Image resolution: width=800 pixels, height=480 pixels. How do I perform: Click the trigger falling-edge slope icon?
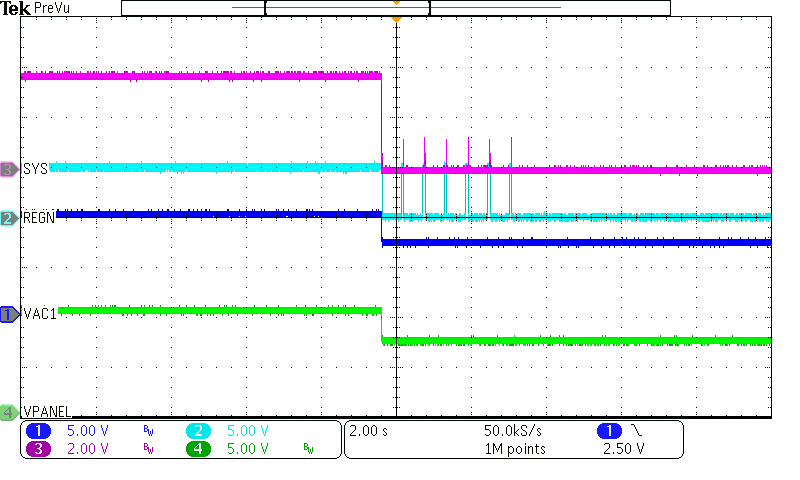tap(637, 430)
